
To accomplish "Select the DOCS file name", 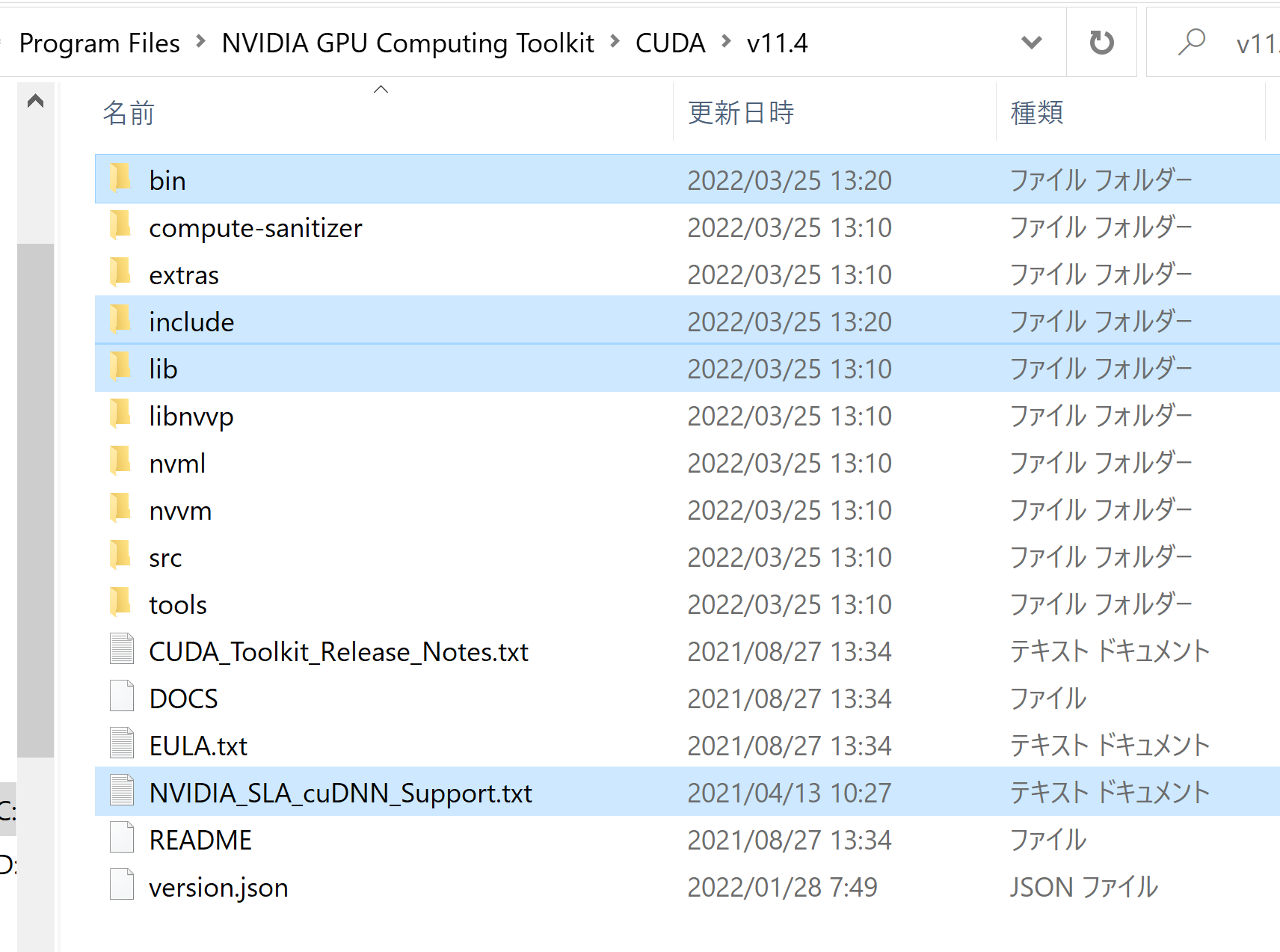I will (184, 699).
